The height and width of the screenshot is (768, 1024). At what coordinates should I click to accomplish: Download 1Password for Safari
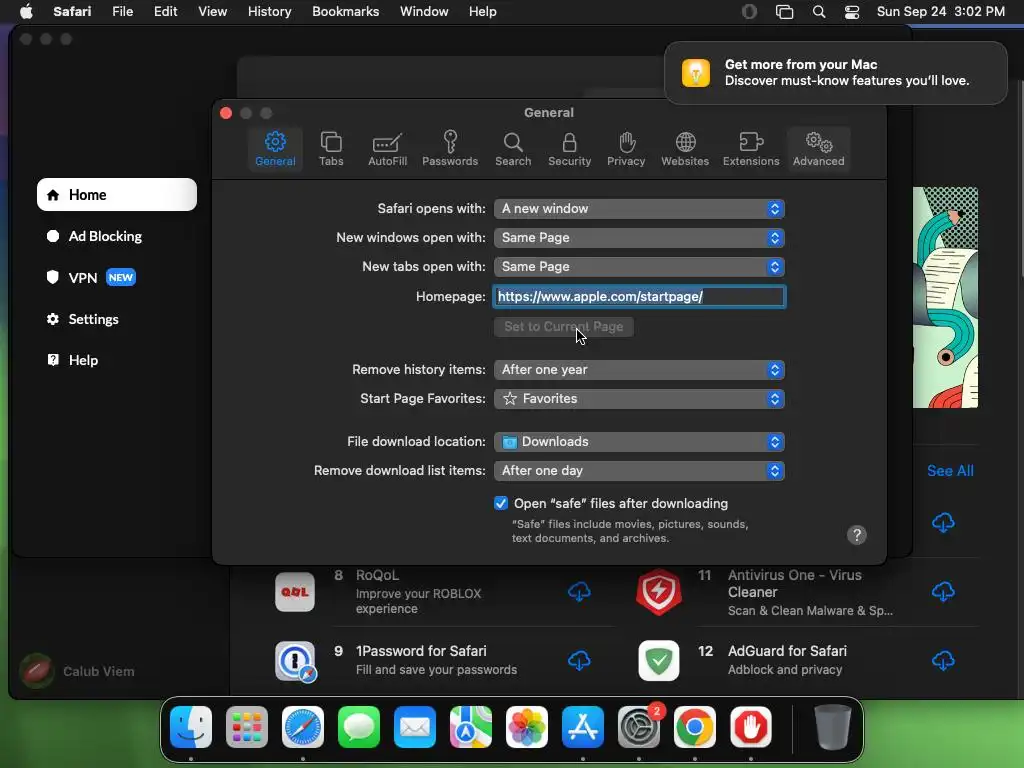tap(579, 660)
